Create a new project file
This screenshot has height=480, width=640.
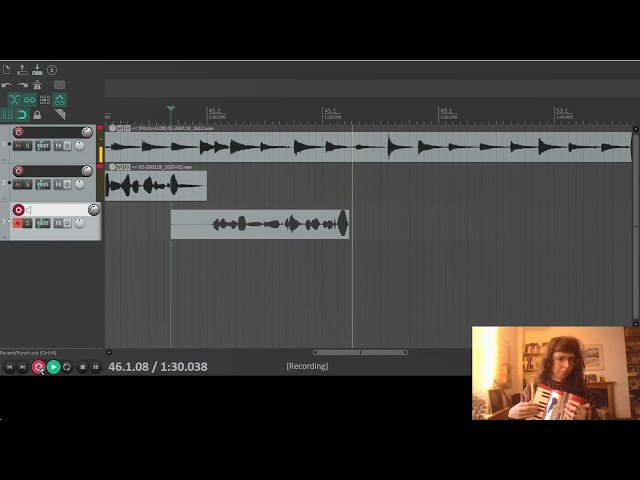7,70
